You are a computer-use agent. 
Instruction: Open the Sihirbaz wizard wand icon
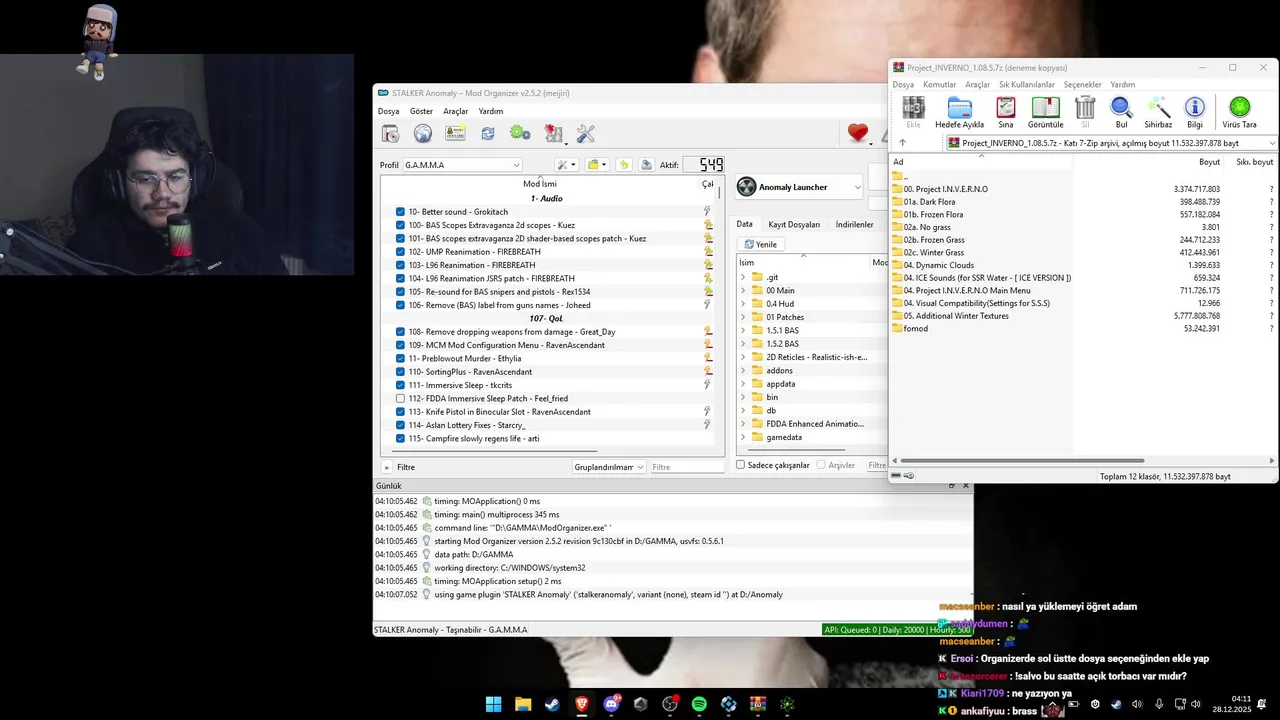[1158, 111]
